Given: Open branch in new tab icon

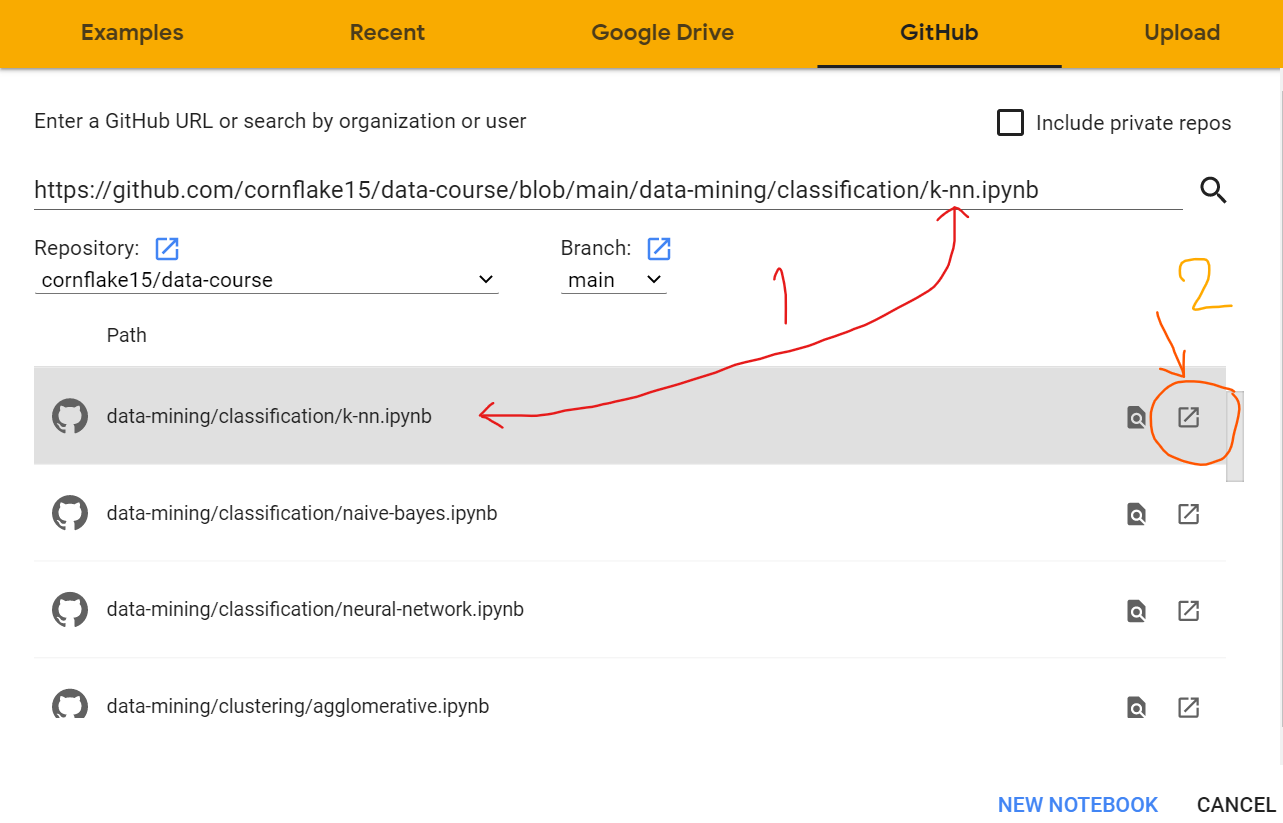Looking at the screenshot, I should [x=659, y=248].
